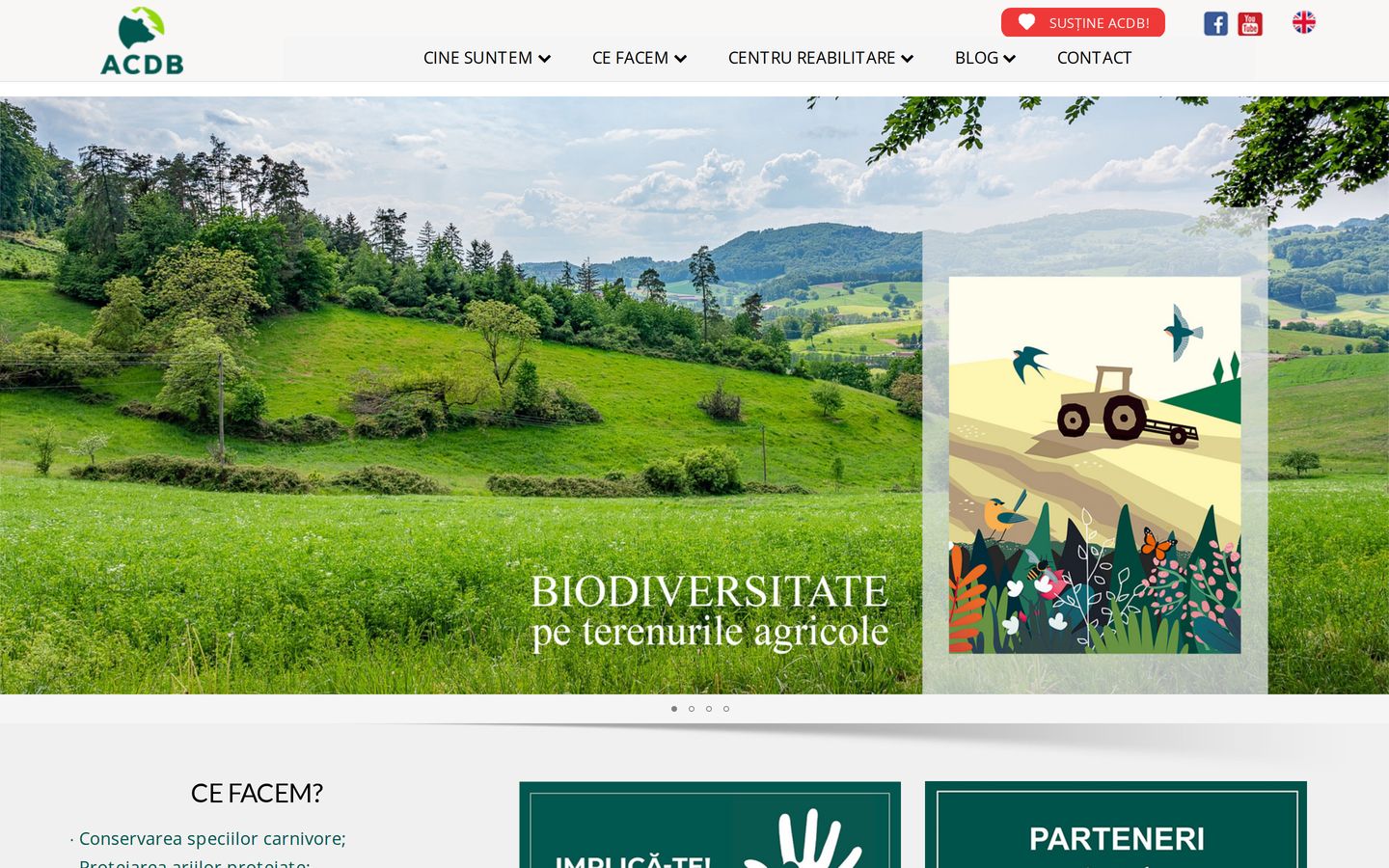Switch language with the UK flag icon
Viewport: 1389px width, 868px height.
1304,22
